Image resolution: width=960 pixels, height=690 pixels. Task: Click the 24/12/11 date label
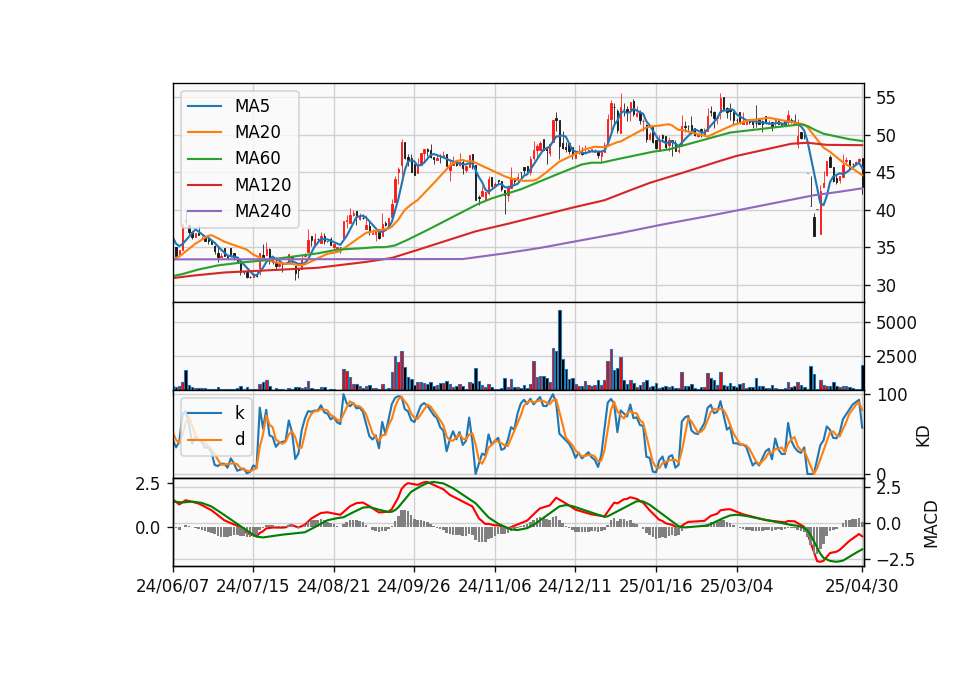(x=575, y=586)
